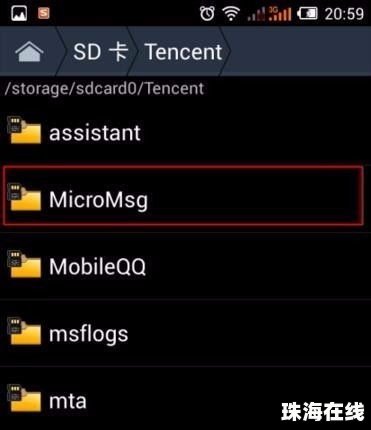Tap the battery indicator icon
The image size is (371, 430).
click(307, 14)
